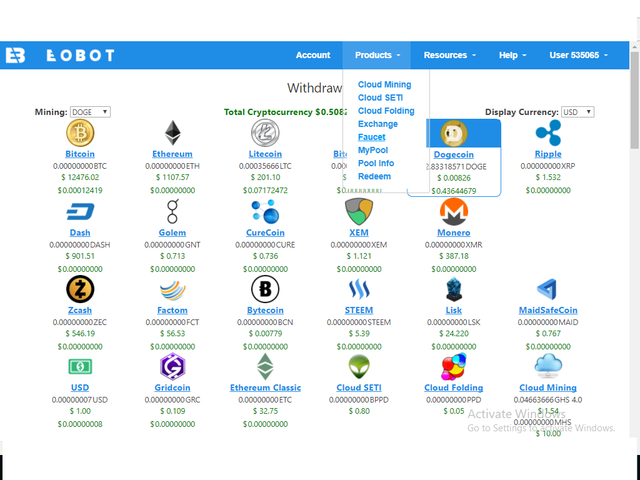Click the Ethereum Classic green icon
This screenshot has width=640, height=480.
(x=265, y=367)
